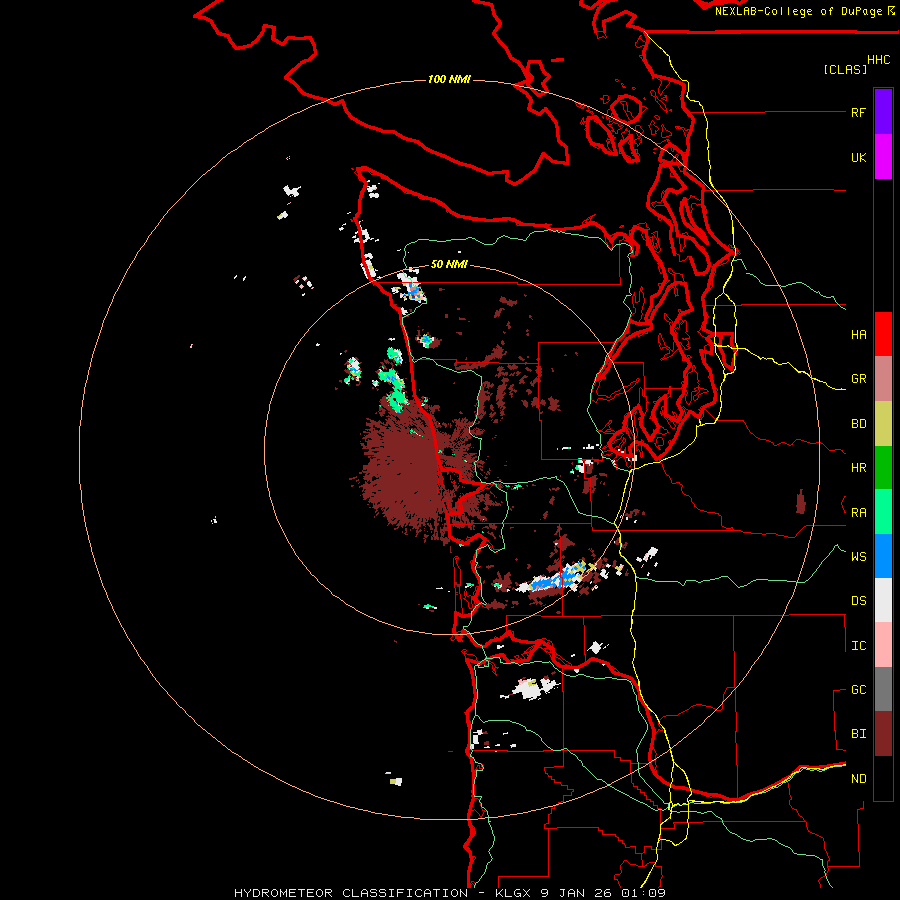Image resolution: width=900 pixels, height=900 pixels.
Task: Click the BI legend label
Action: point(858,734)
